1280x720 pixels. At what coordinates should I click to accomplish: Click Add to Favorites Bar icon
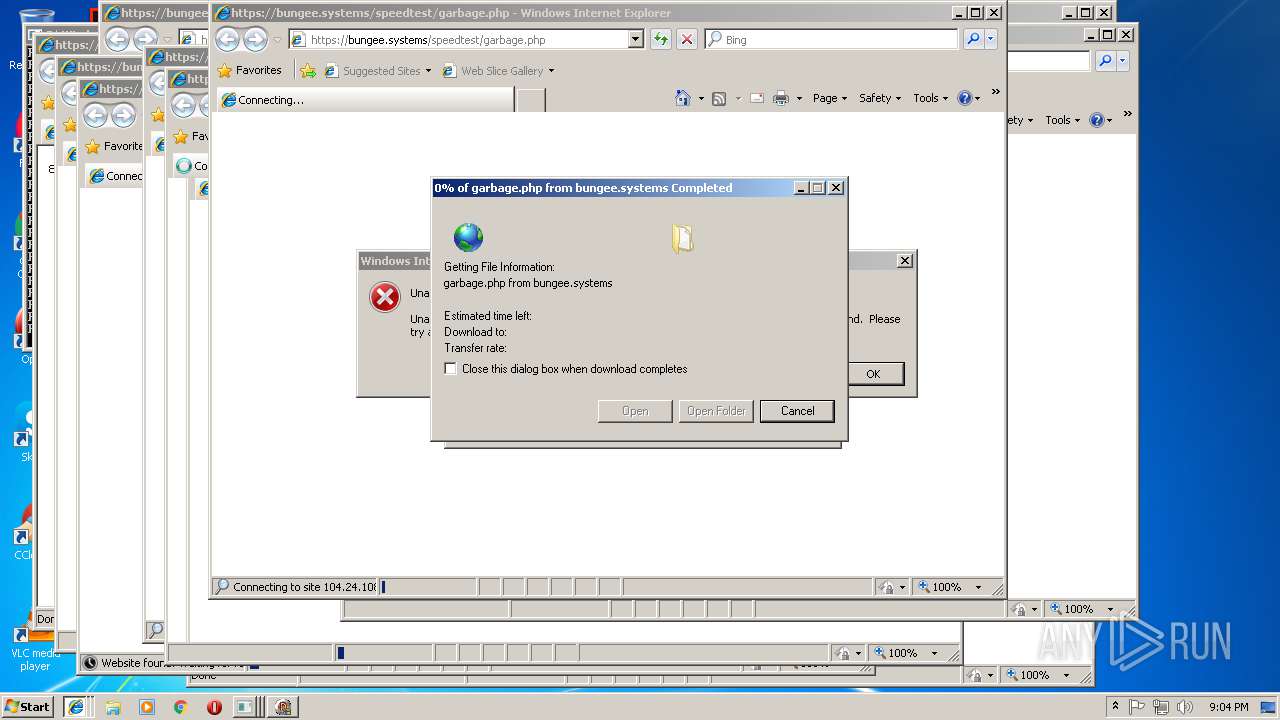(x=308, y=71)
